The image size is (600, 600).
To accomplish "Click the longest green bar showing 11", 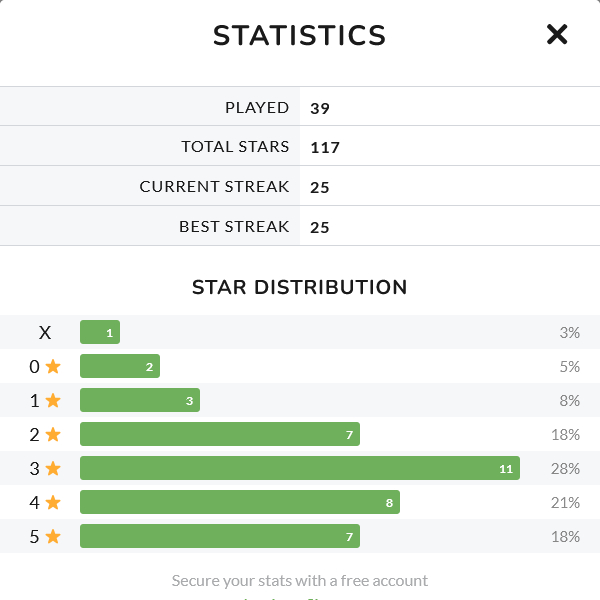I will click(x=300, y=468).
